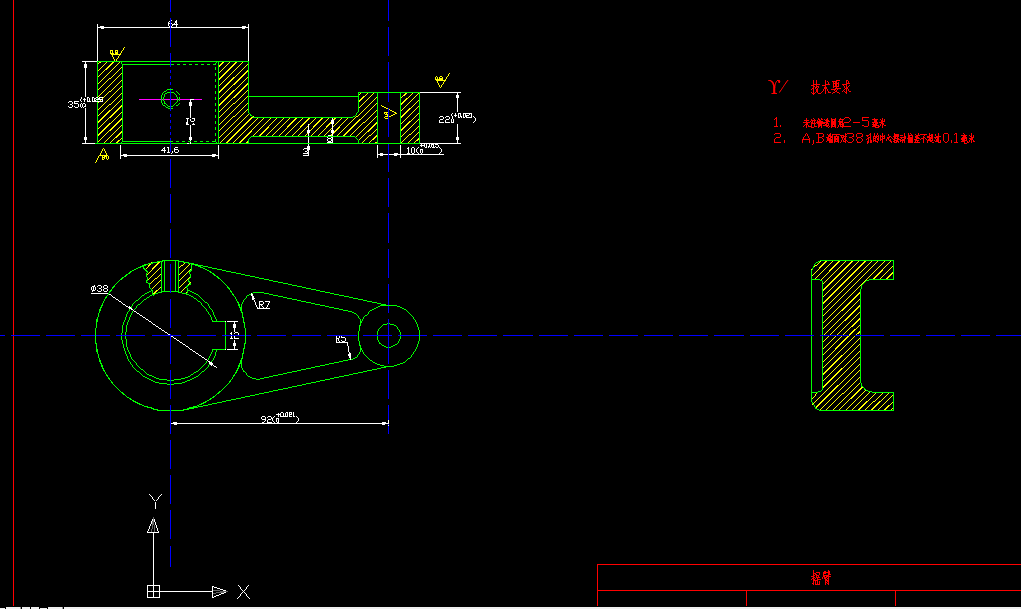
Task: Select the yellow roughness symbol above the left boss
Action: [x=117, y=54]
